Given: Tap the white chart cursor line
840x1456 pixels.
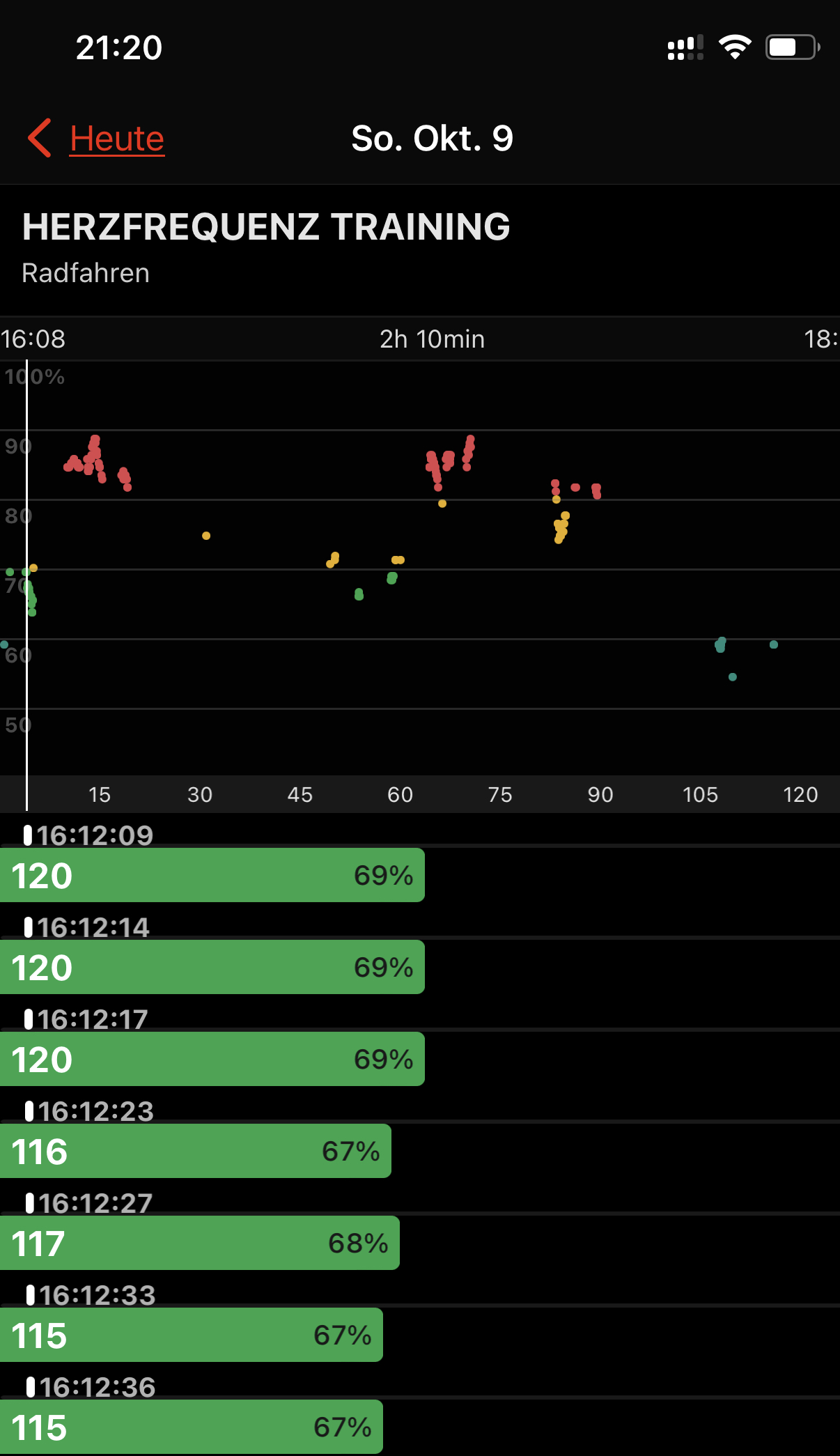Looking at the screenshot, I should pos(26,585).
